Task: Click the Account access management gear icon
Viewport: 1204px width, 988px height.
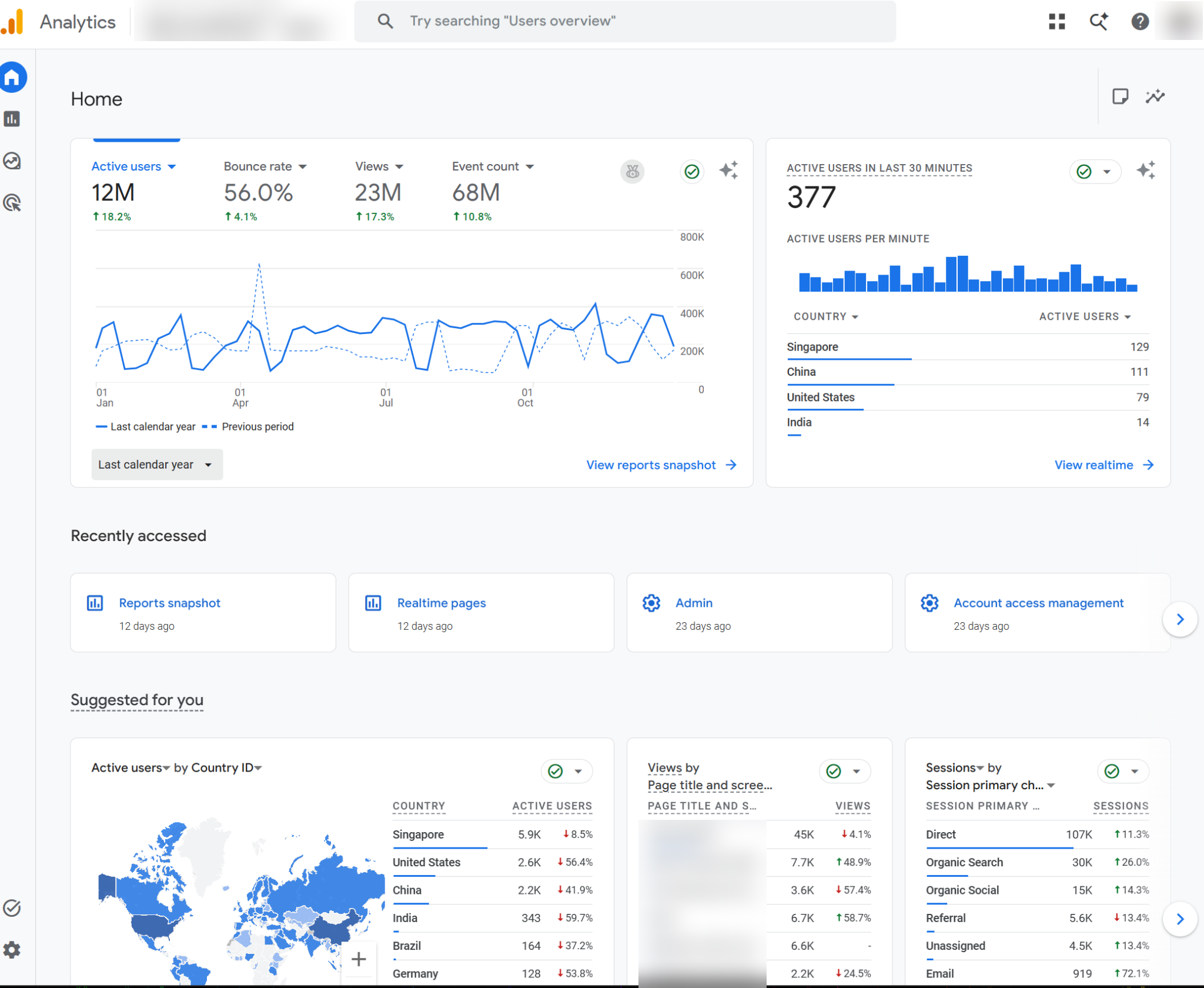Action: click(929, 603)
